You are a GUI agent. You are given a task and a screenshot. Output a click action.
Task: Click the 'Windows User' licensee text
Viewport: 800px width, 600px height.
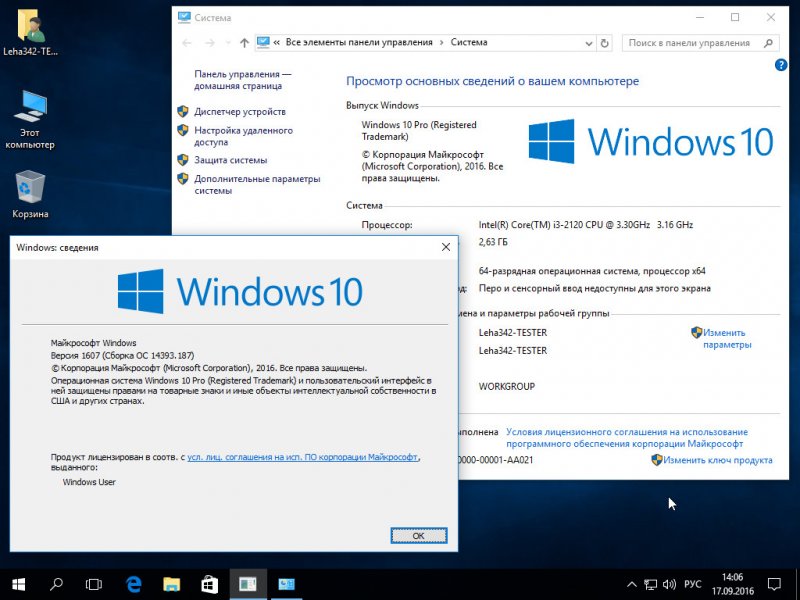click(89, 482)
